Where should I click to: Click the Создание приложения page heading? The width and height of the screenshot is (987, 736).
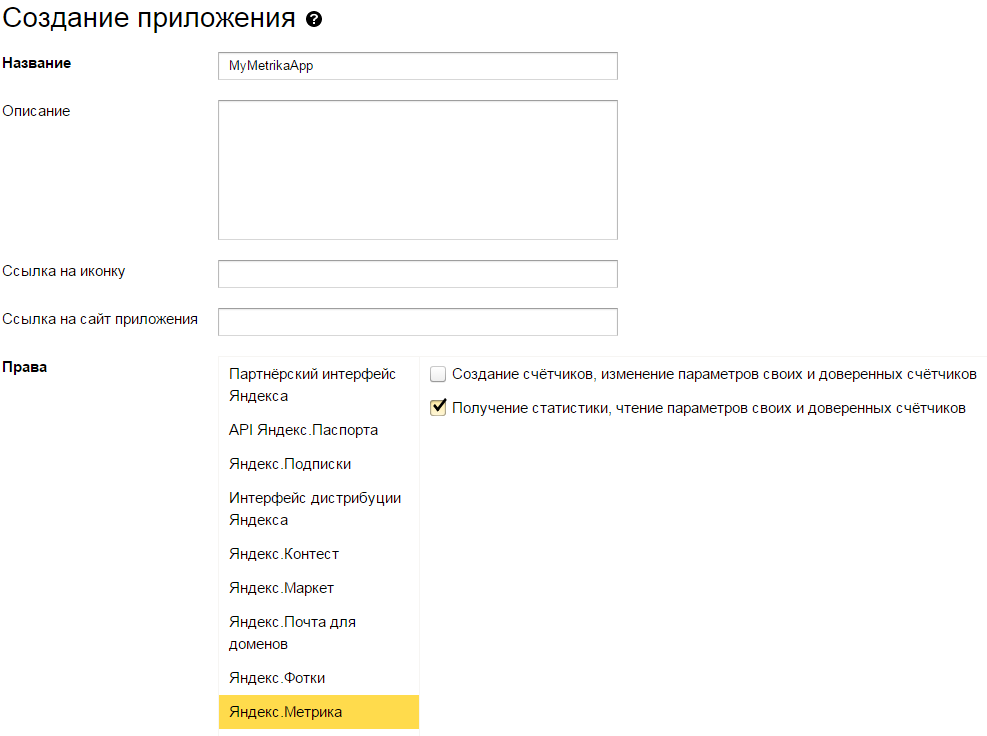pyautogui.click(x=148, y=19)
